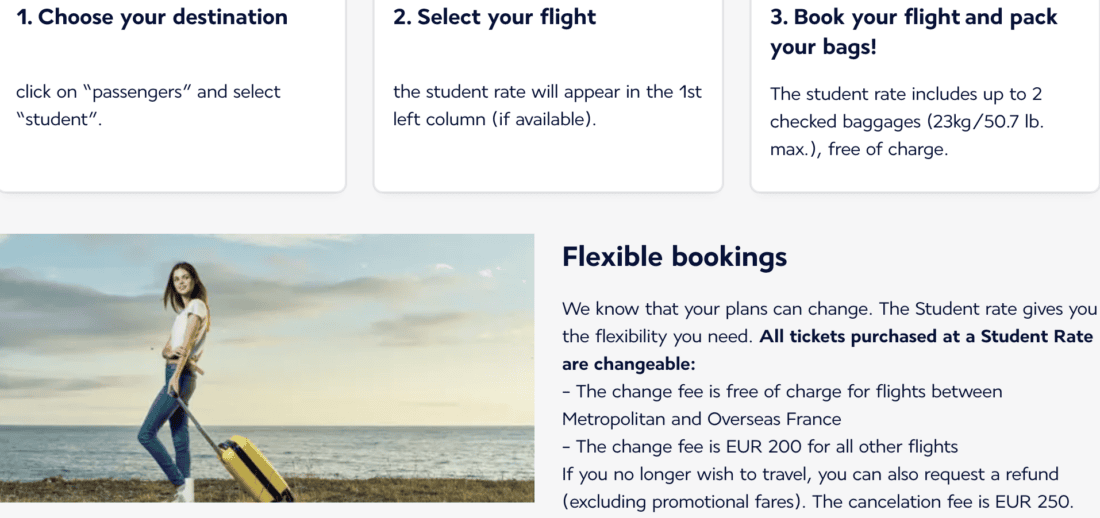Click the "student rate will appear" text
1100x518 pixels.
[x=547, y=92]
